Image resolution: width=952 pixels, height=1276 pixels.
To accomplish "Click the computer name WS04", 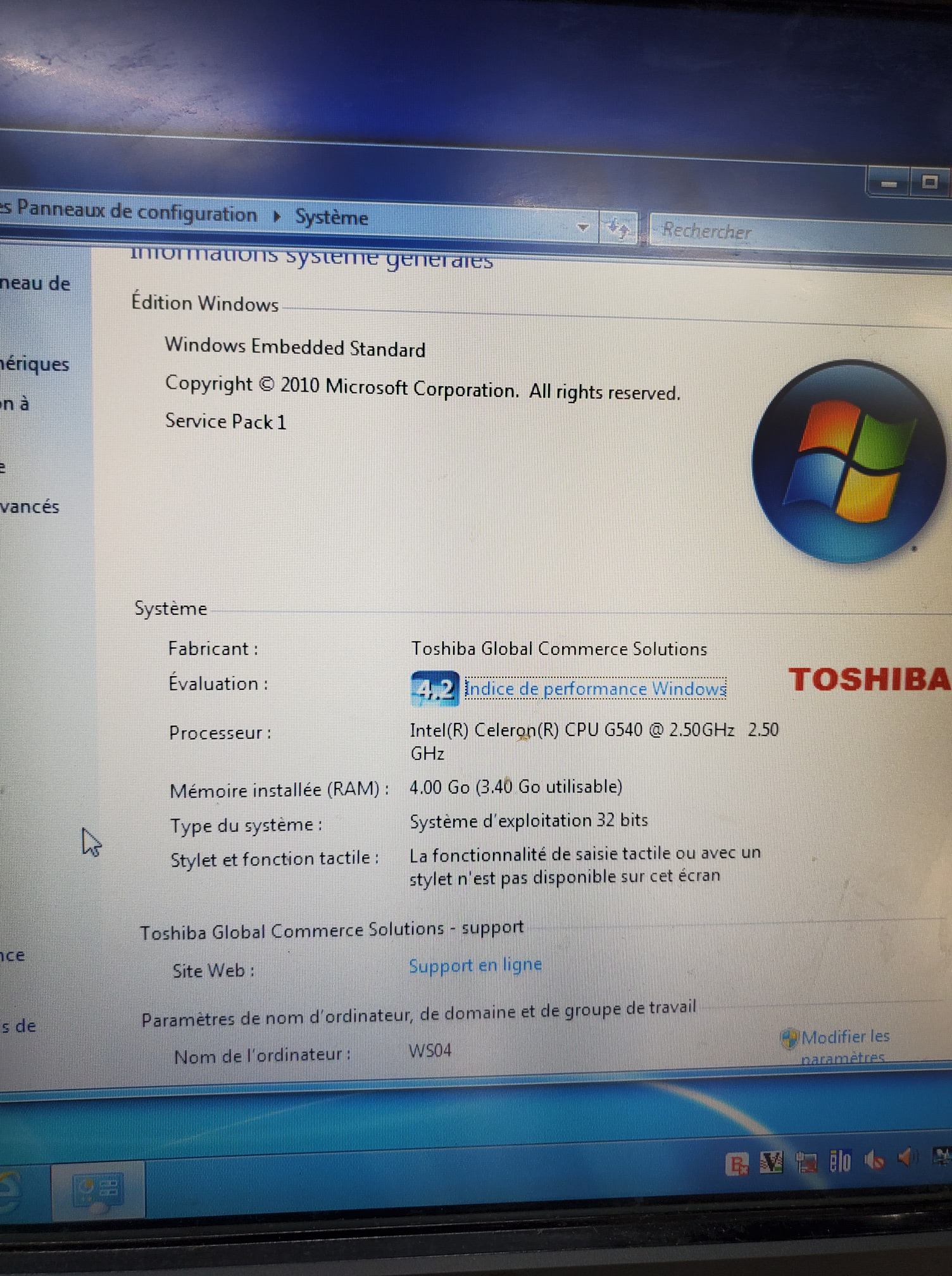I will (x=430, y=1051).
